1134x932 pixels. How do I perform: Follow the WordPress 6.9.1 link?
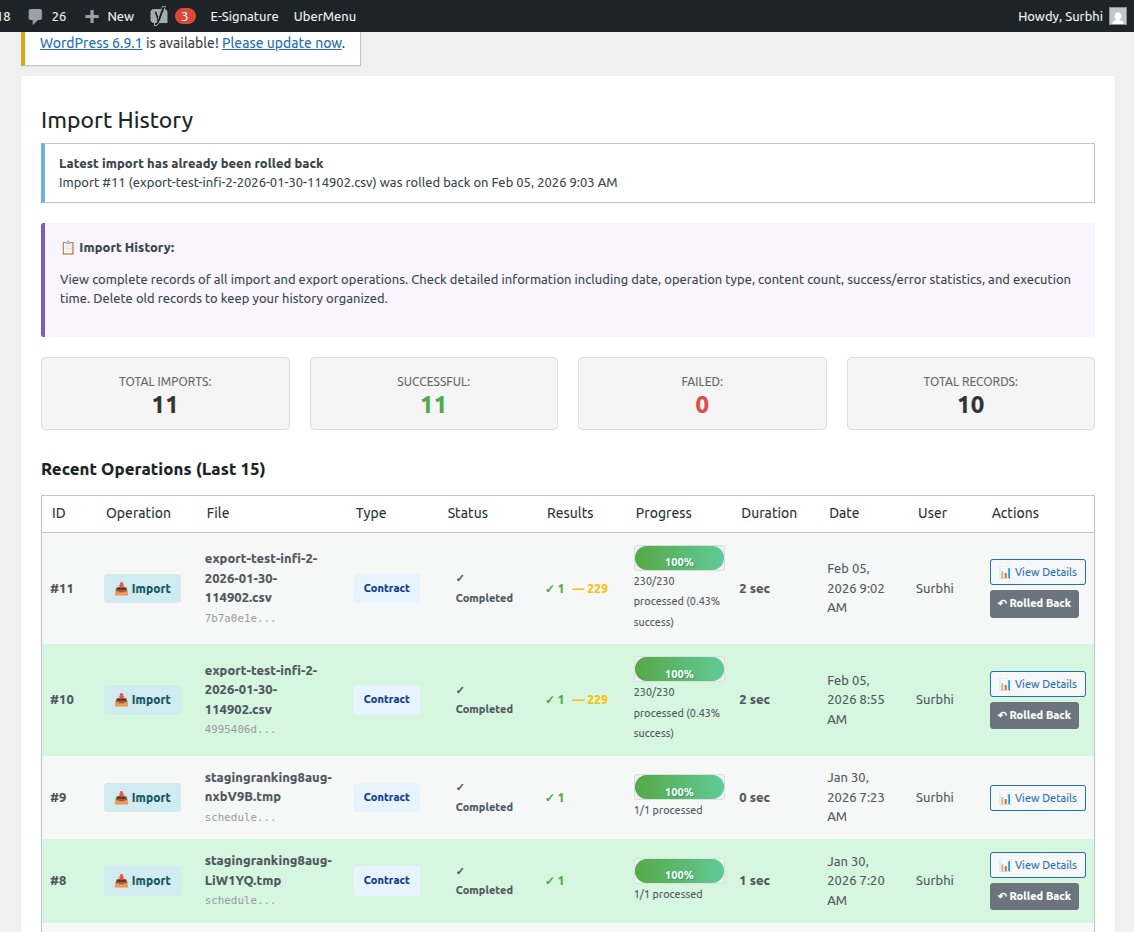(91, 43)
